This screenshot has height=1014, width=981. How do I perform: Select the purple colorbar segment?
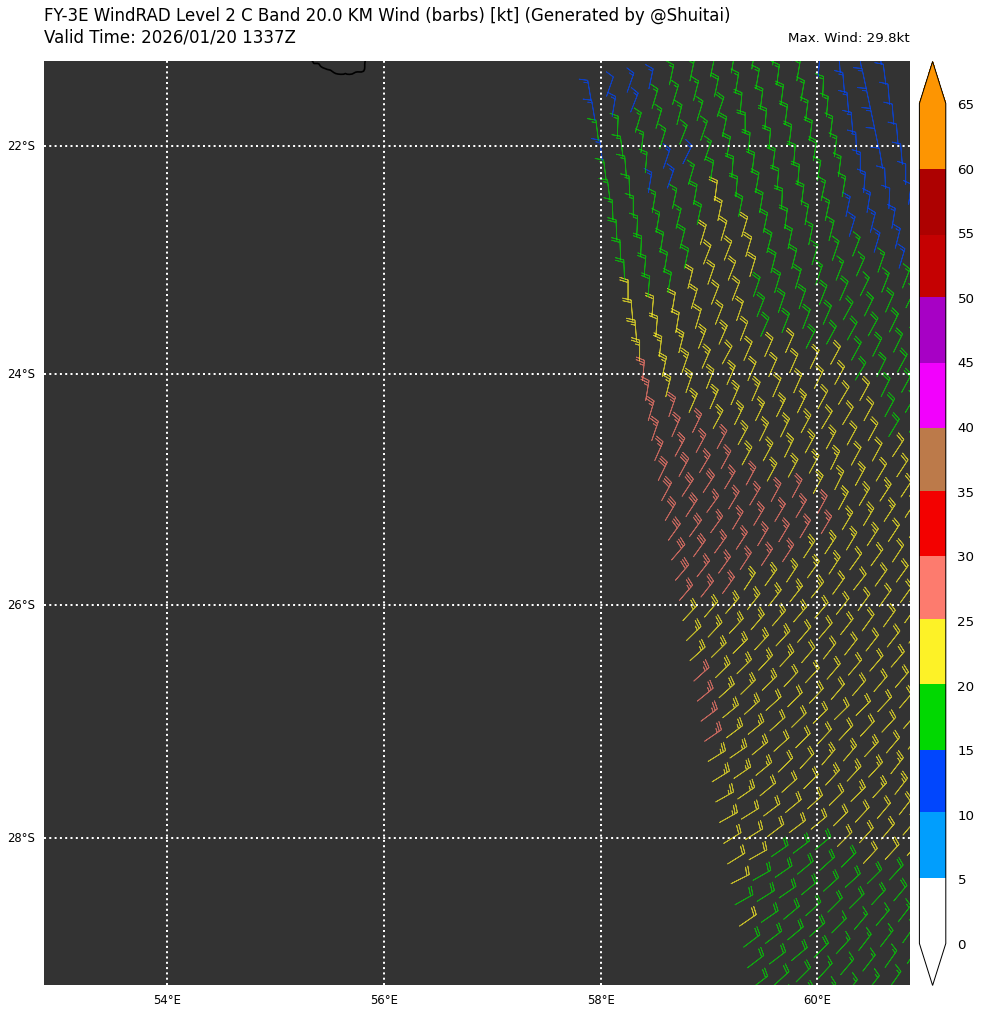tap(932, 329)
